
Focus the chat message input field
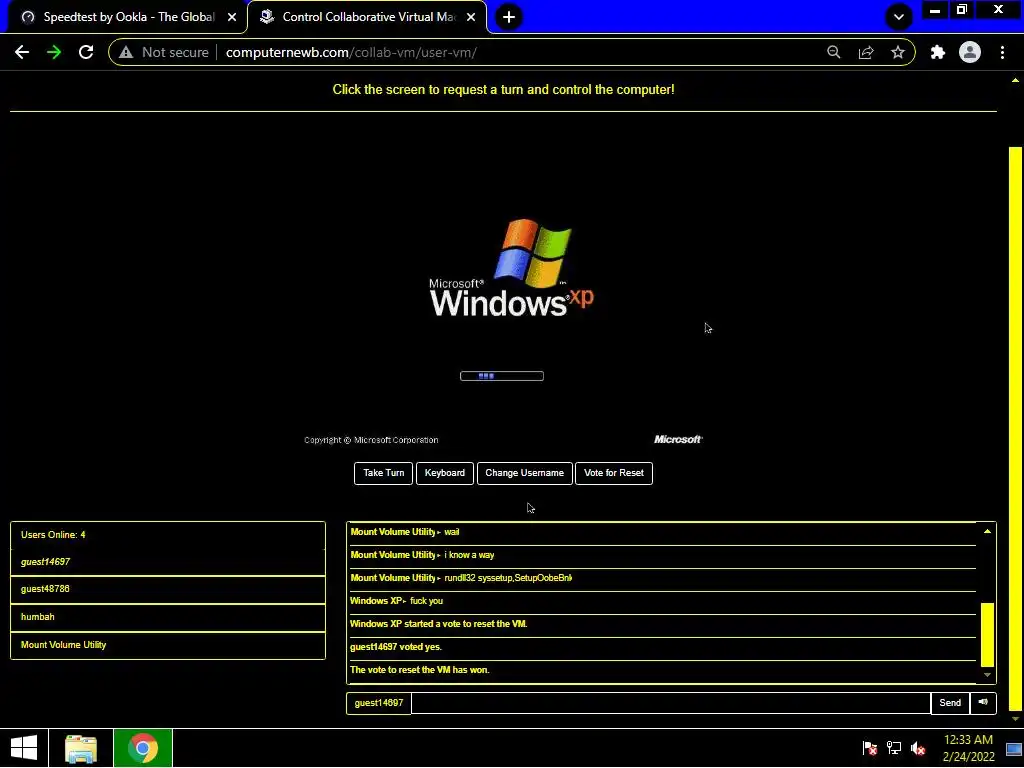671,703
